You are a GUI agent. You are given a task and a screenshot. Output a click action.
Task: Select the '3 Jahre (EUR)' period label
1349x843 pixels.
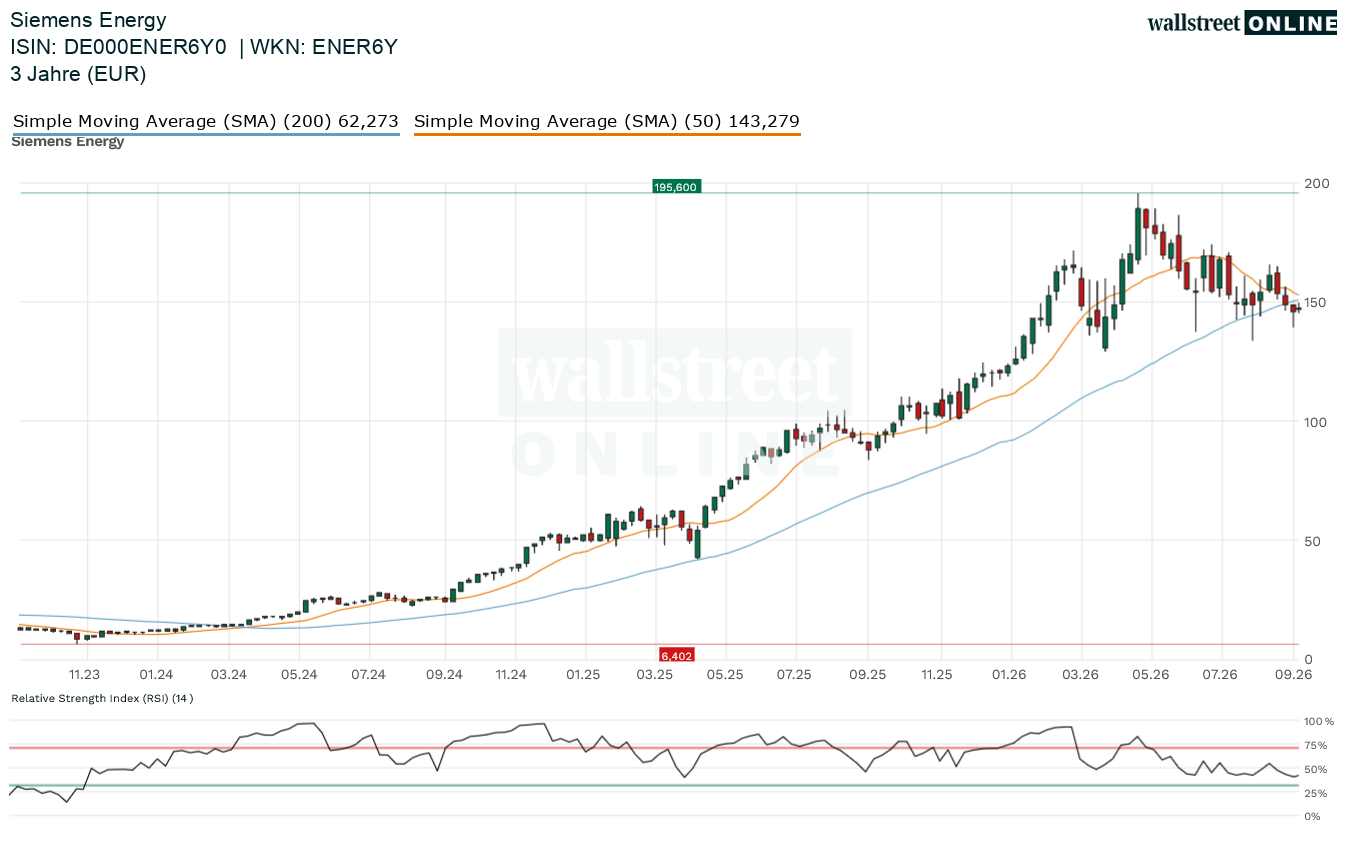pyautogui.click(x=78, y=74)
